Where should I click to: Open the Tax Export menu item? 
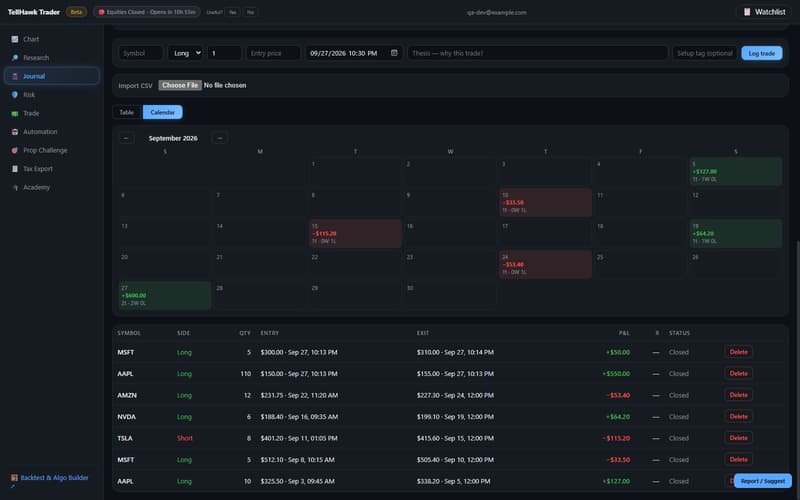[52, 169]
